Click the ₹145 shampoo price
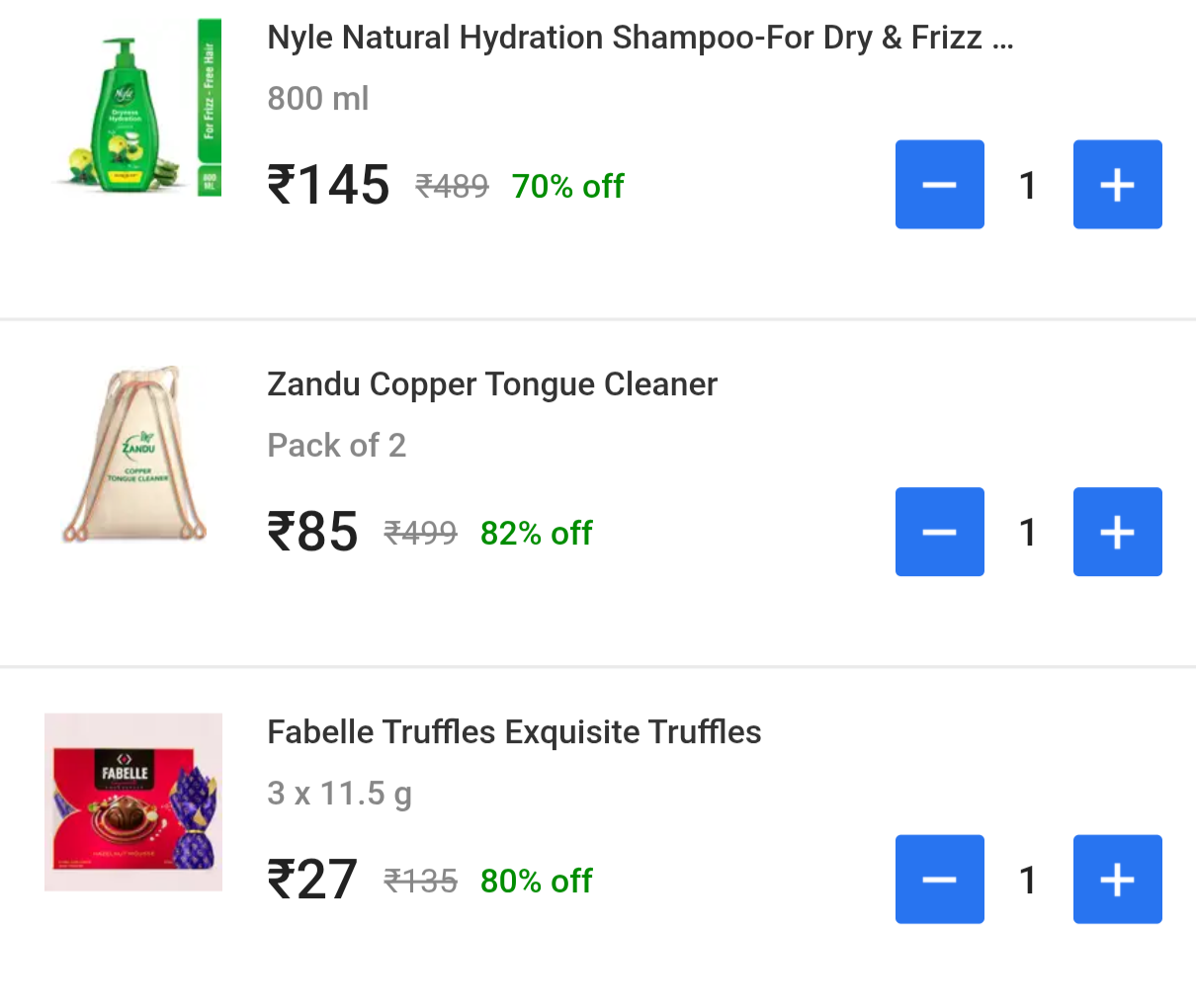The height and width of the screenshot is (1008, 1196). [328, 185]
